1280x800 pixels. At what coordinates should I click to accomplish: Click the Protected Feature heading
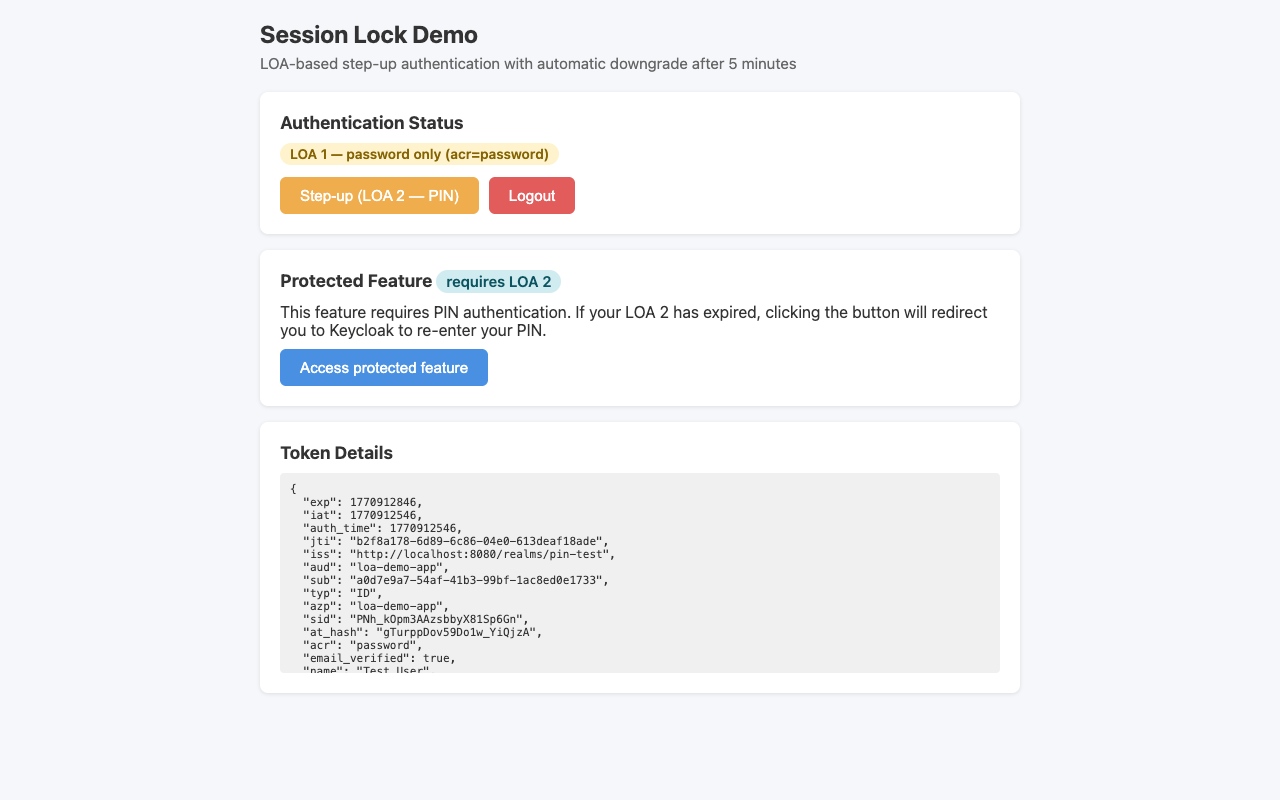coord(356,281)
